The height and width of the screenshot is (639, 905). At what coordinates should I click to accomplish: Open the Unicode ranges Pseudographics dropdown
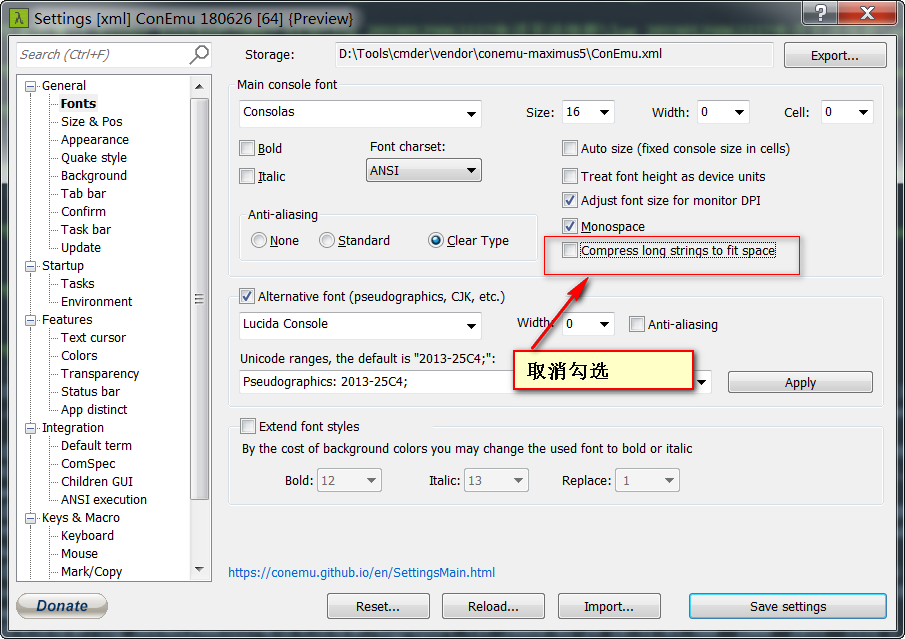[702, 382]
